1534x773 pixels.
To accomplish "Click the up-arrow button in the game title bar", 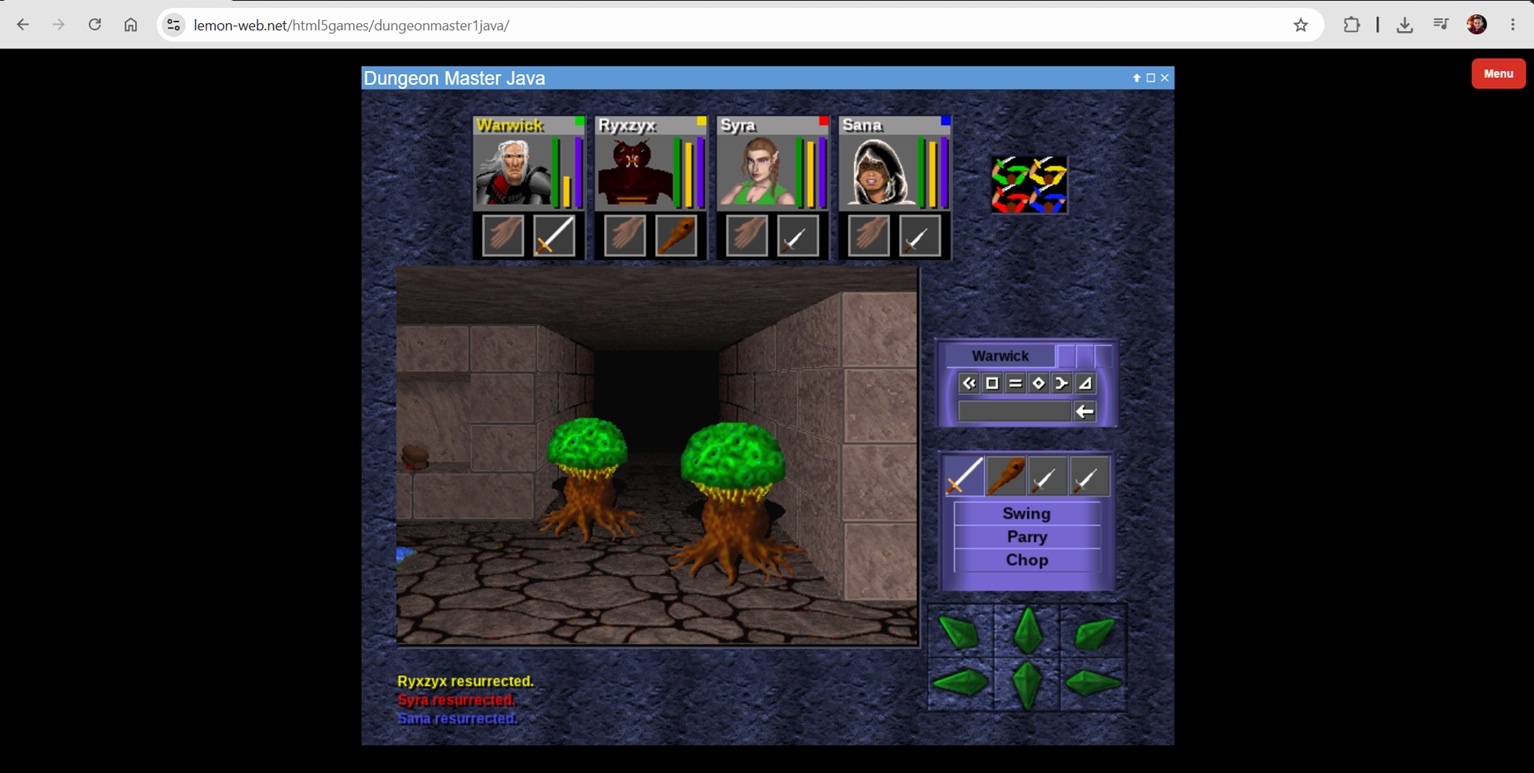I will 1136,78.
